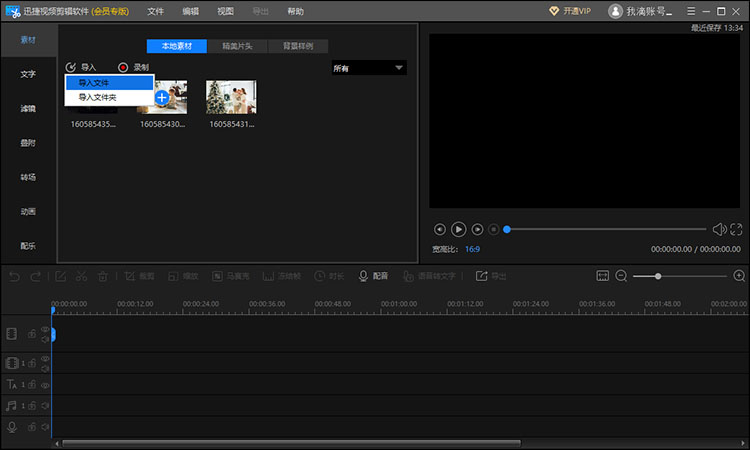Switch to 本地素材 tab

(x=176, y=46)
